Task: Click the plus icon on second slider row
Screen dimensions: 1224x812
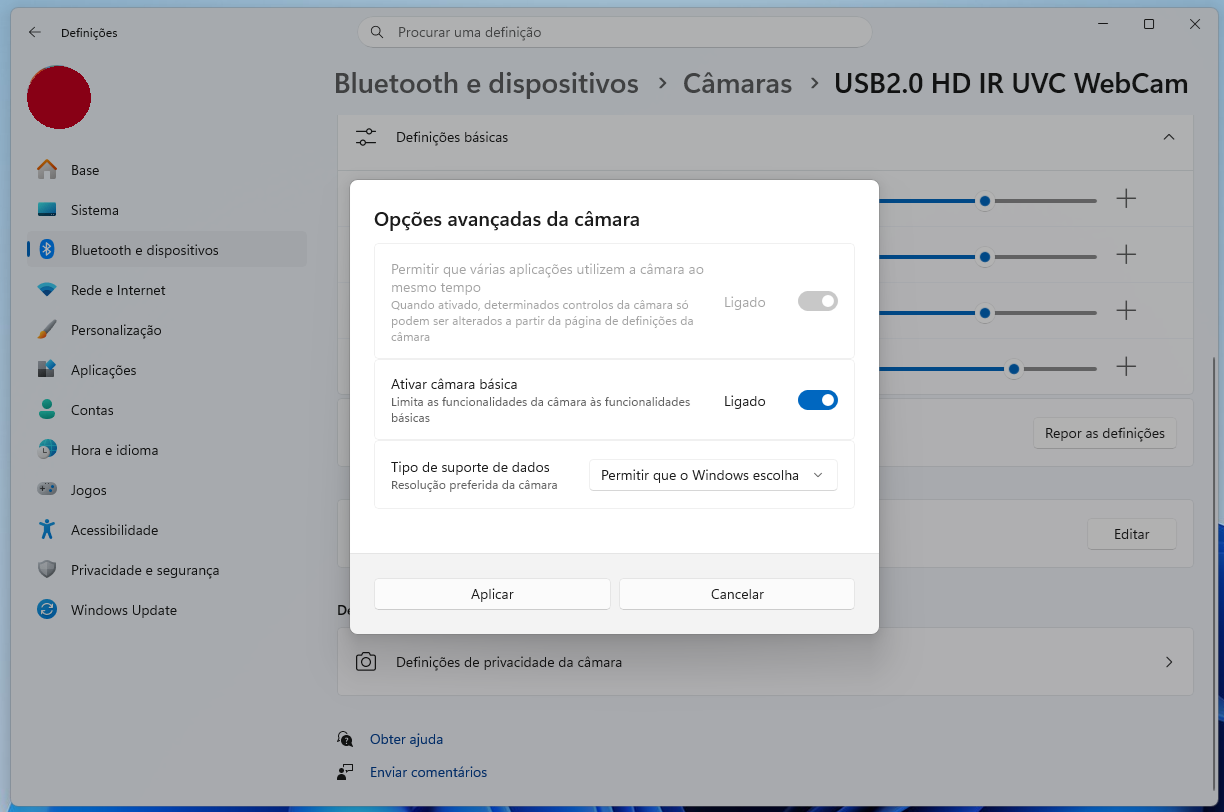Action: [1126, 255]
